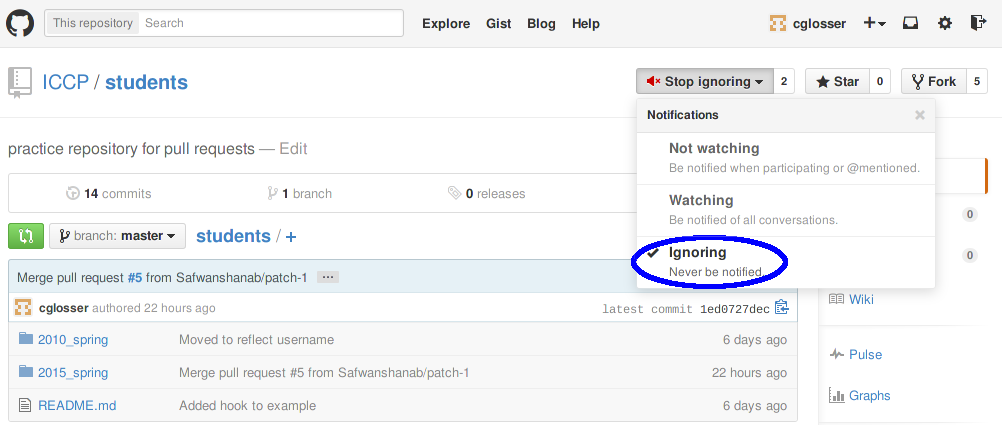Click '6 days ago' in README.md row
The height and width of the screenshot is (425, 1002).
(755, 405)
